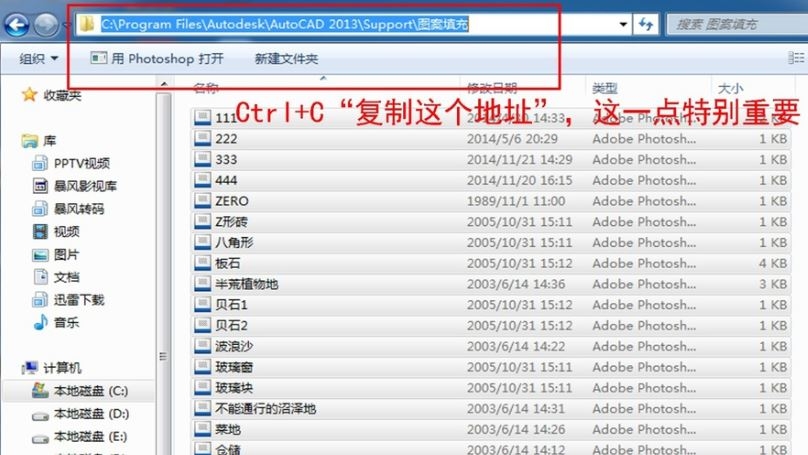Open 收藏夹 in the navigation pane

click(52, 95)
